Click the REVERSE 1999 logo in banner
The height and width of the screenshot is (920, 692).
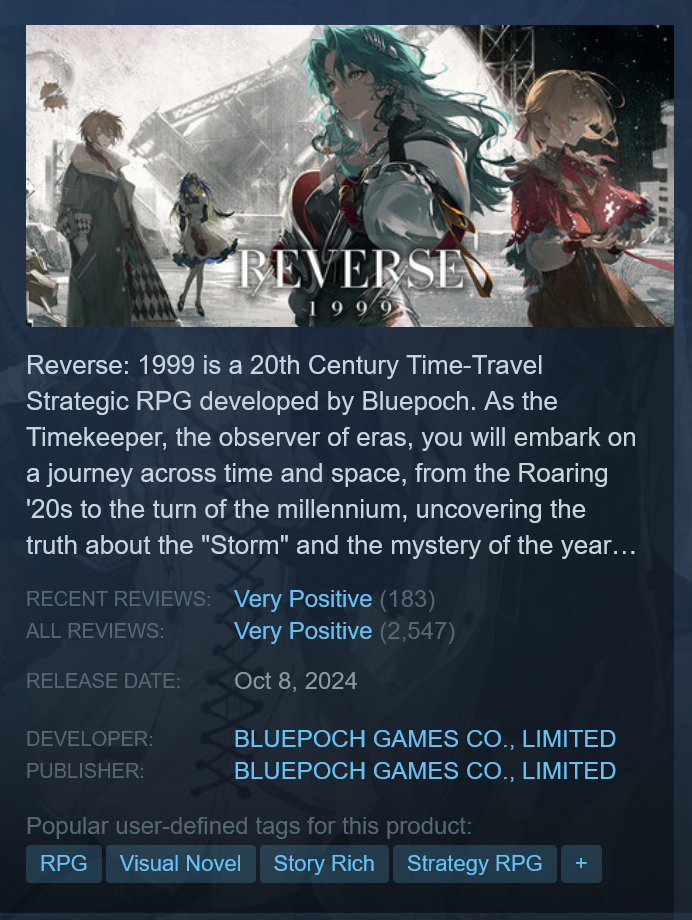coord(351,280)
